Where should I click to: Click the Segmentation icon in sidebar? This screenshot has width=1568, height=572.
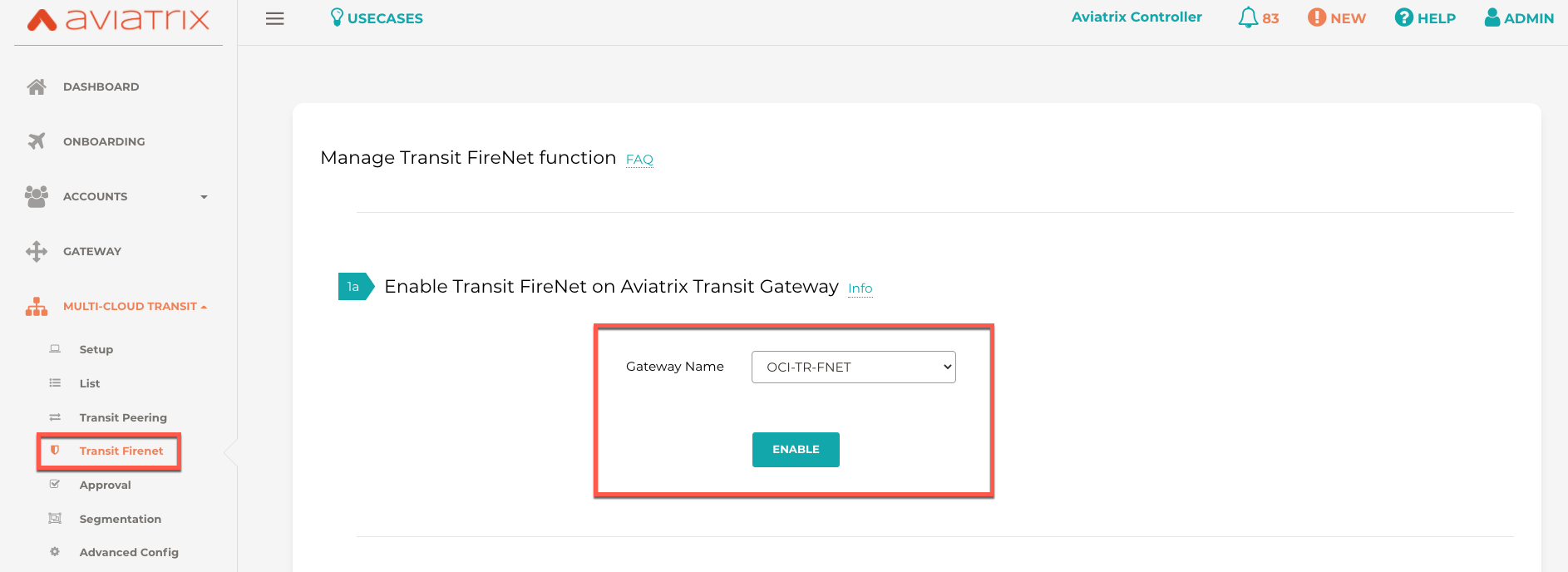(55, 518)
